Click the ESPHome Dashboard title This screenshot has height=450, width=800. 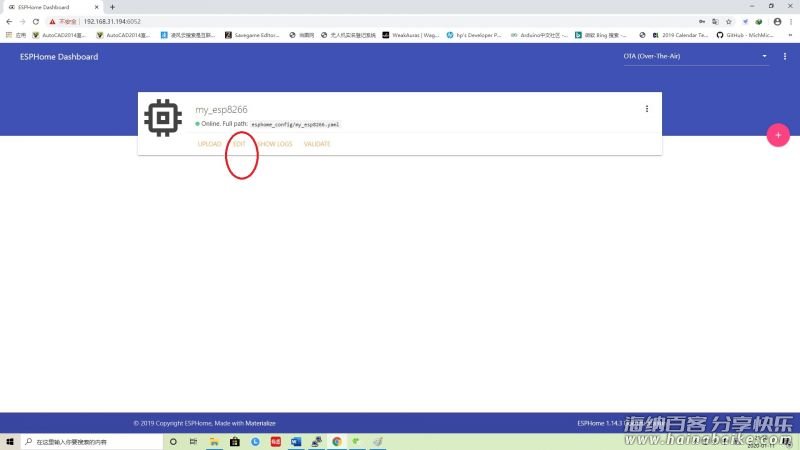(x=59, y=57)
